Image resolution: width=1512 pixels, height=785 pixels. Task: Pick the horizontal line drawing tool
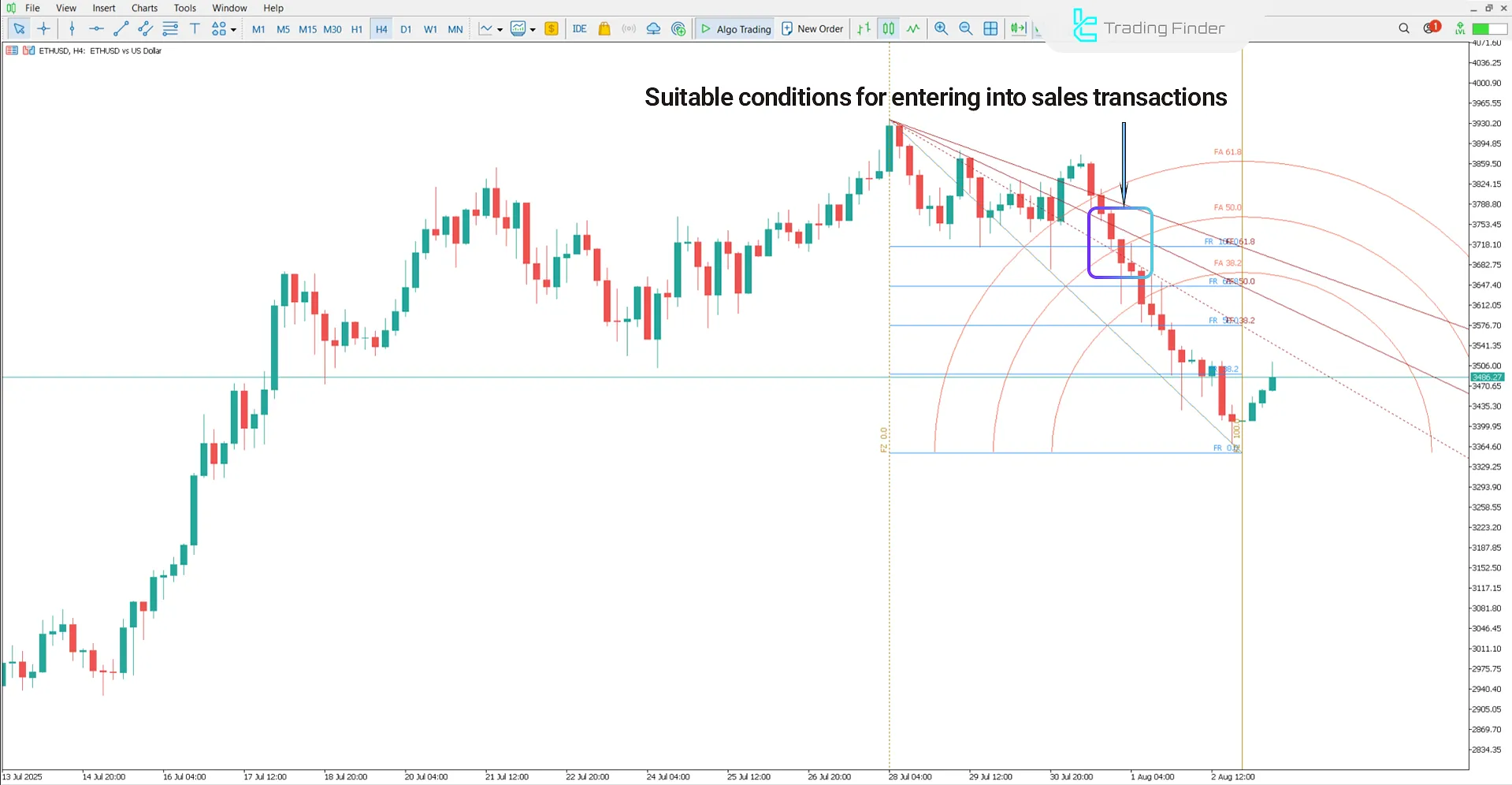[96, 28]
